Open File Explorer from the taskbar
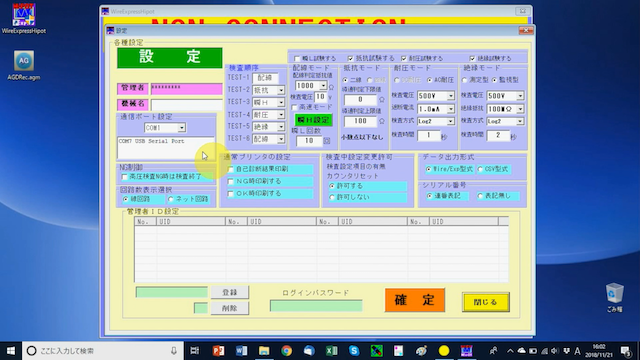Viewport: 640px width, 360px height. pos(264,351)
